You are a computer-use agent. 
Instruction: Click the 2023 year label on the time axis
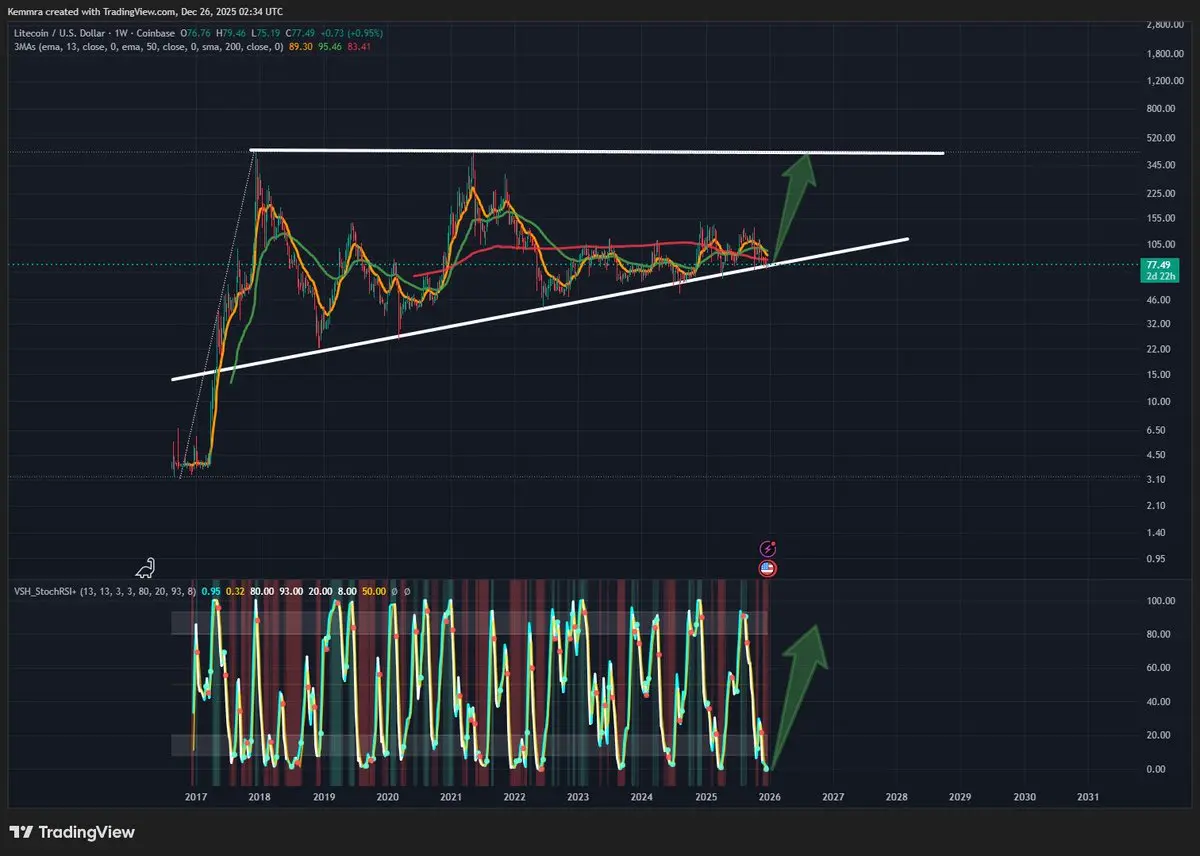pyautogui.click(x=578, y=797)
